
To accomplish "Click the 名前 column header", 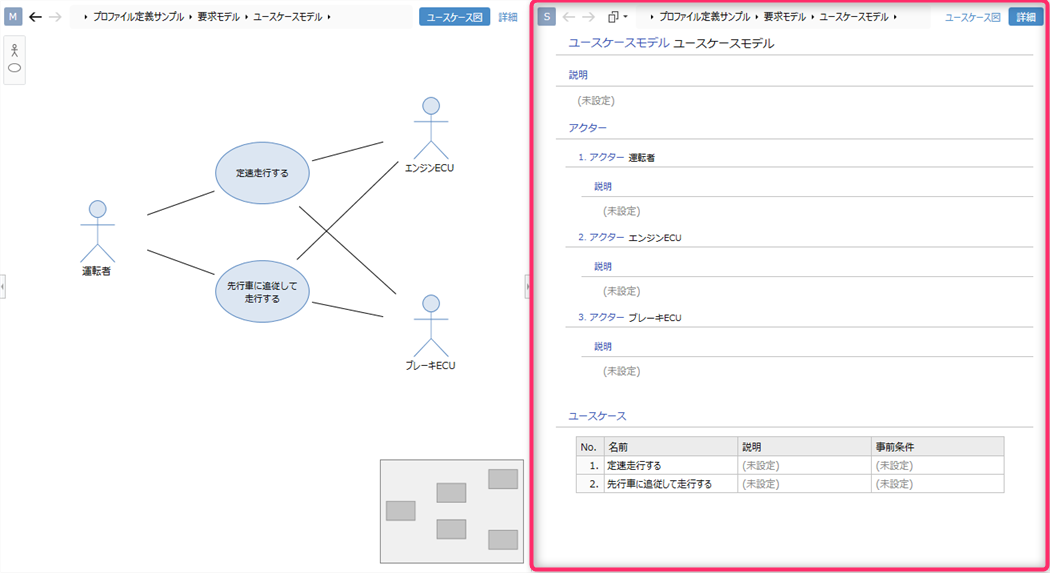I will [x=670, y=446].
